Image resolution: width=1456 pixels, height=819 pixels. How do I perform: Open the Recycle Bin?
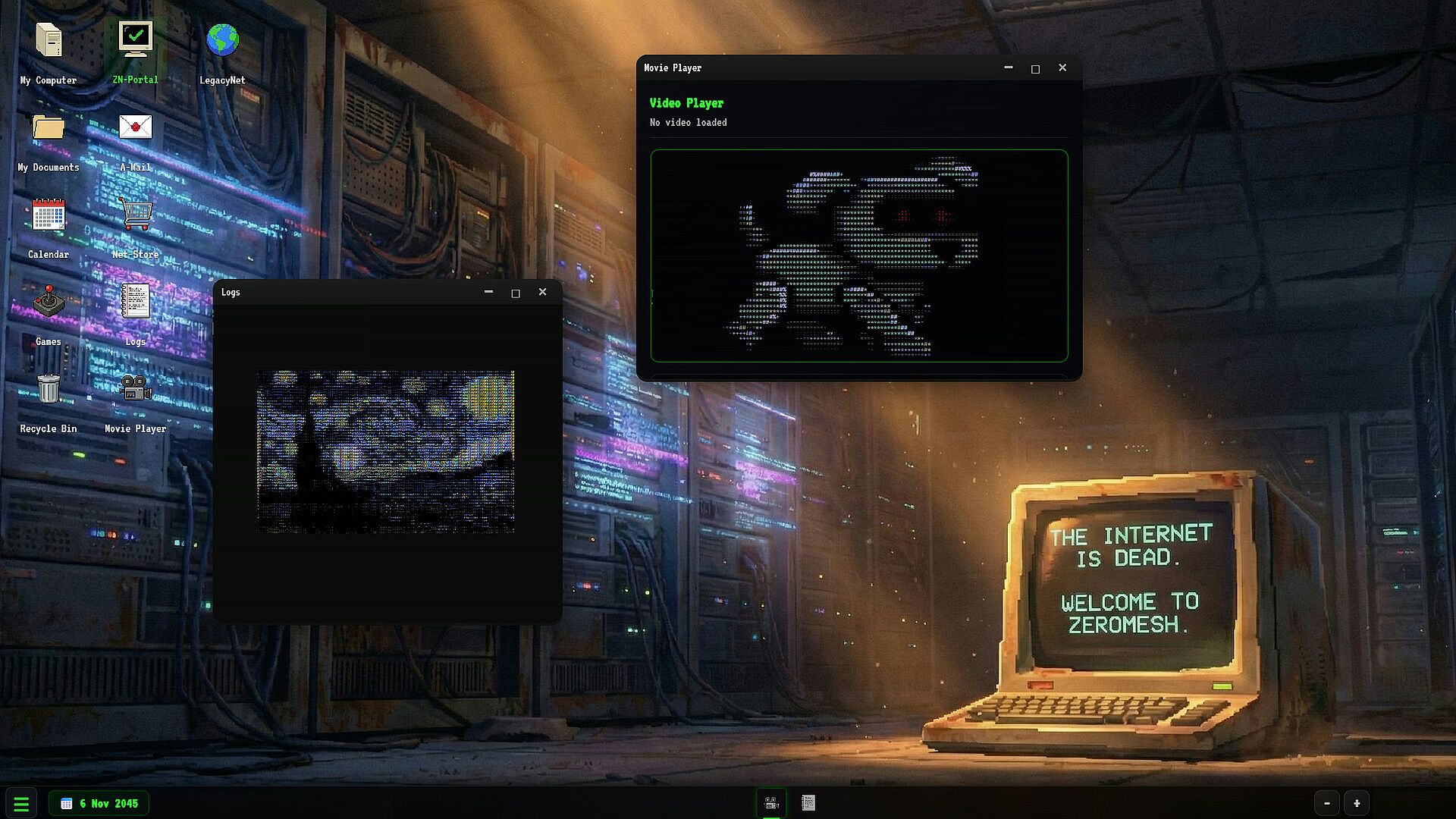point(49,389)
